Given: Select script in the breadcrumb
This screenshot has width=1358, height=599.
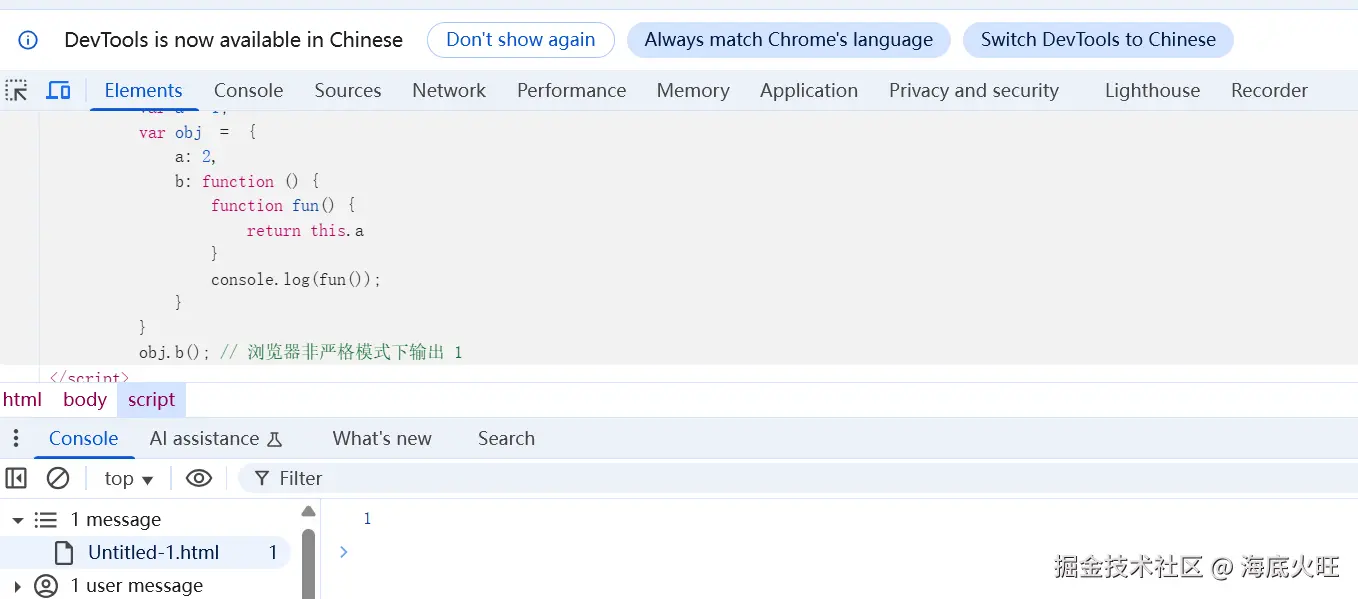Looking at the screenshot, I should tap(152, 400).
